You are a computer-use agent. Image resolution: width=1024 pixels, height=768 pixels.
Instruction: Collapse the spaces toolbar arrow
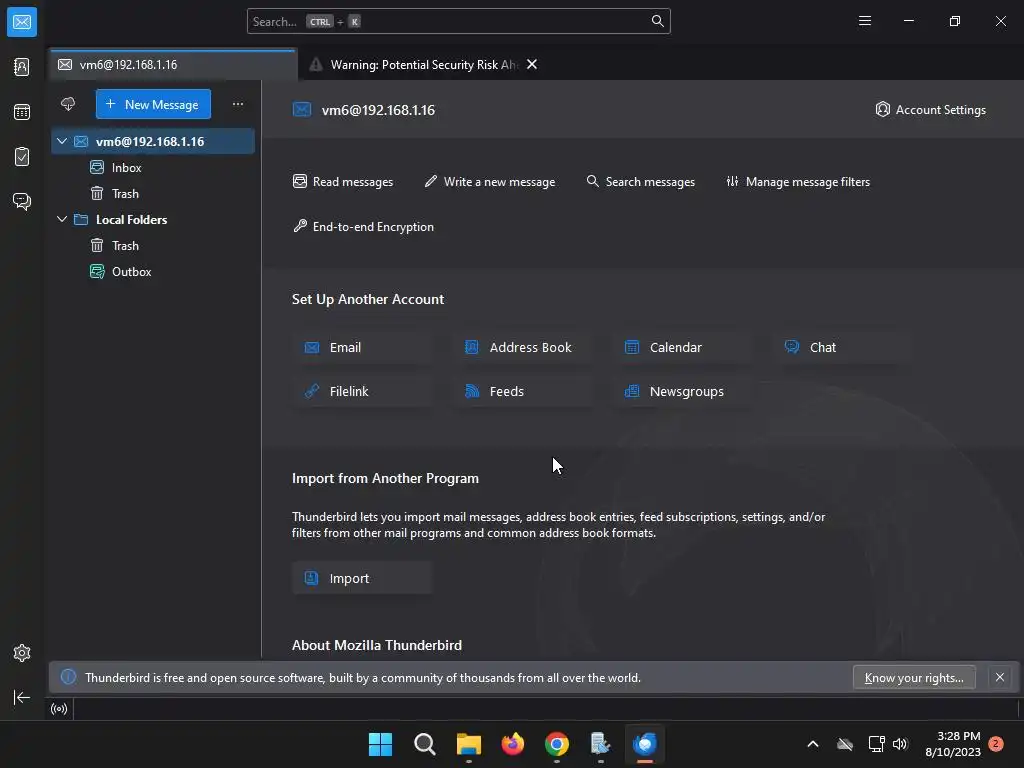click(22, 697)
